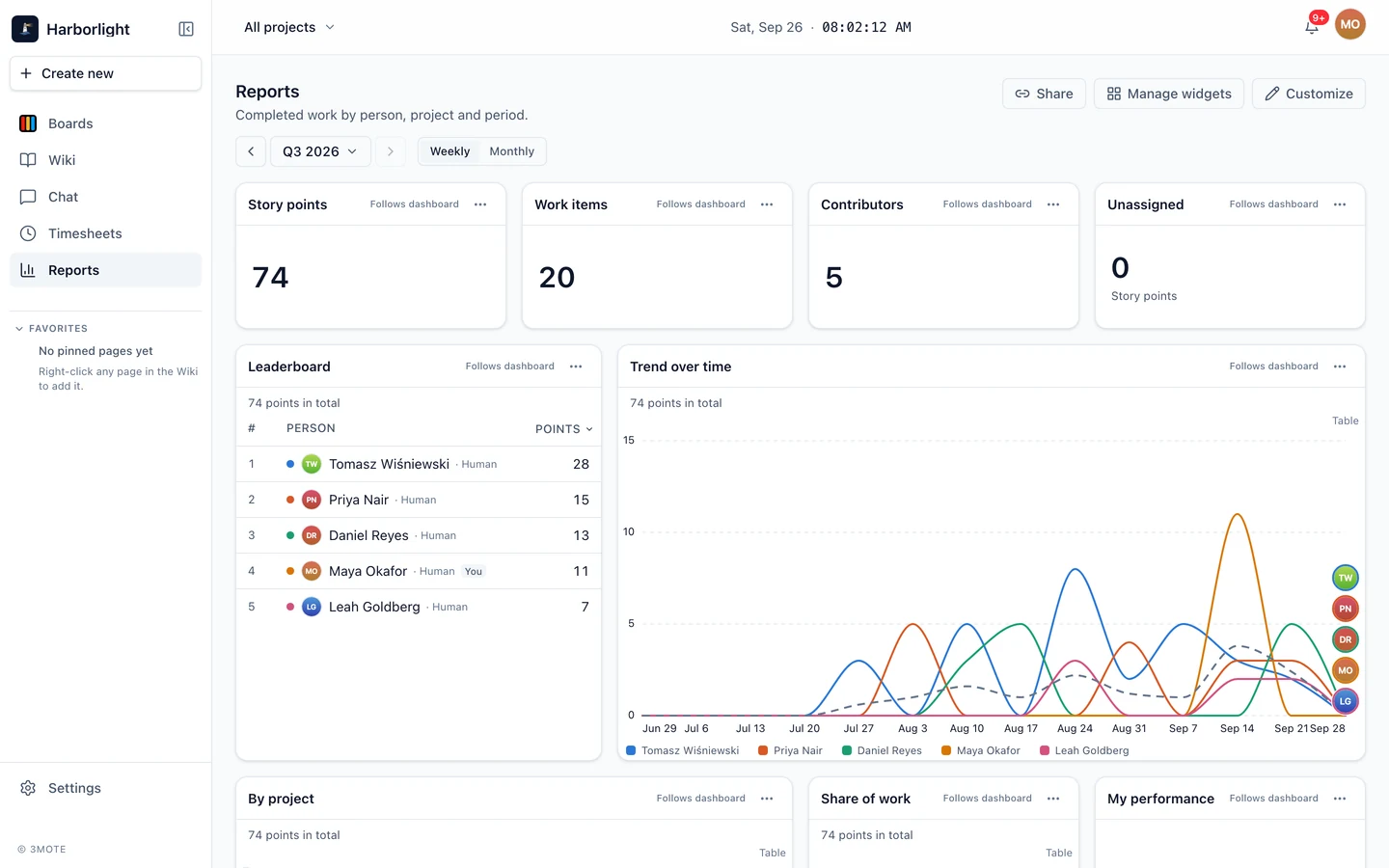Open the MO user avatar menu
1389x868 pixels.
pyautogui.click(x=1350, y=25)
